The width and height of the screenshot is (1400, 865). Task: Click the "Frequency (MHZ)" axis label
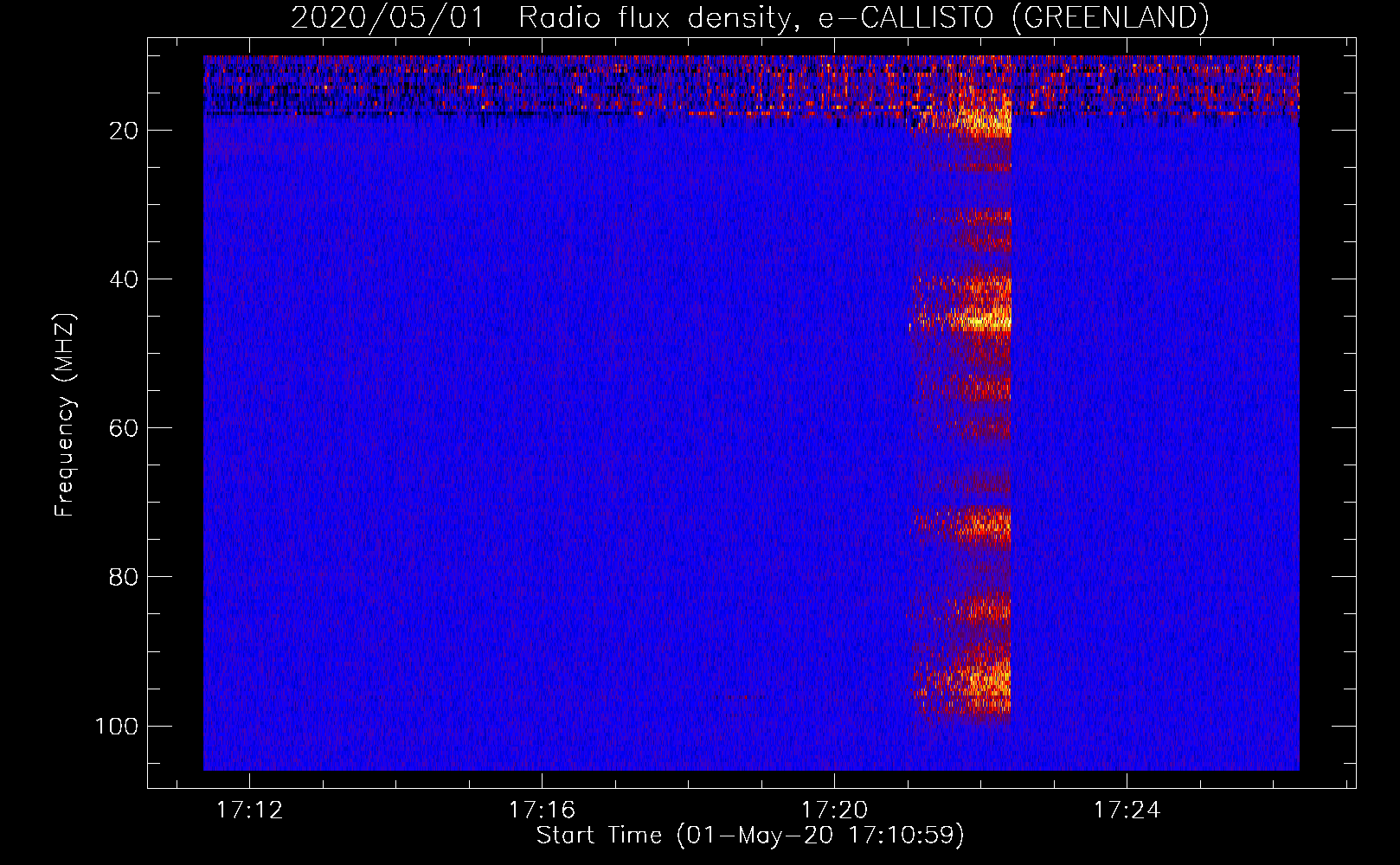pyautogui.click(x=65, y=415)
